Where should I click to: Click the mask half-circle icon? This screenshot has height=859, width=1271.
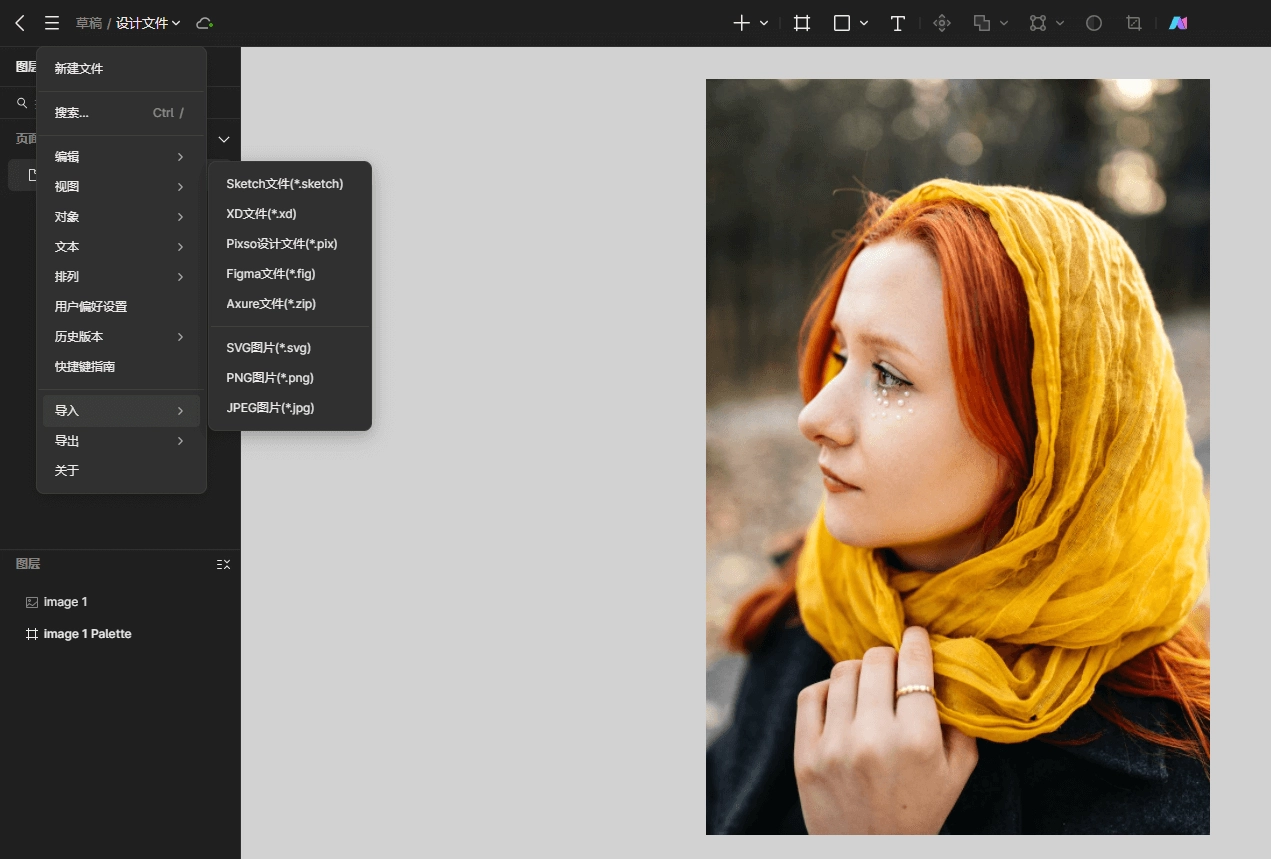(x=1094, y=23)
